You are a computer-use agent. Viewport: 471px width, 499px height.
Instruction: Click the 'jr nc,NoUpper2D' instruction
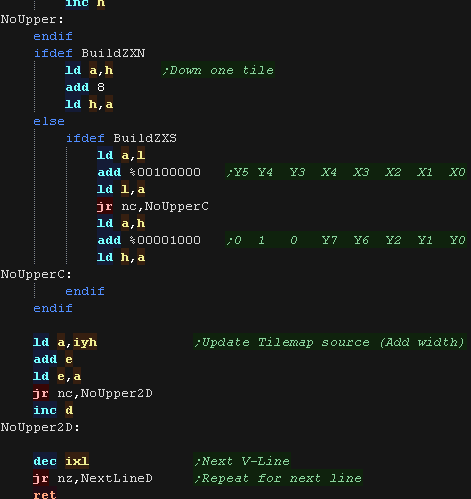(x=93, y=393)
